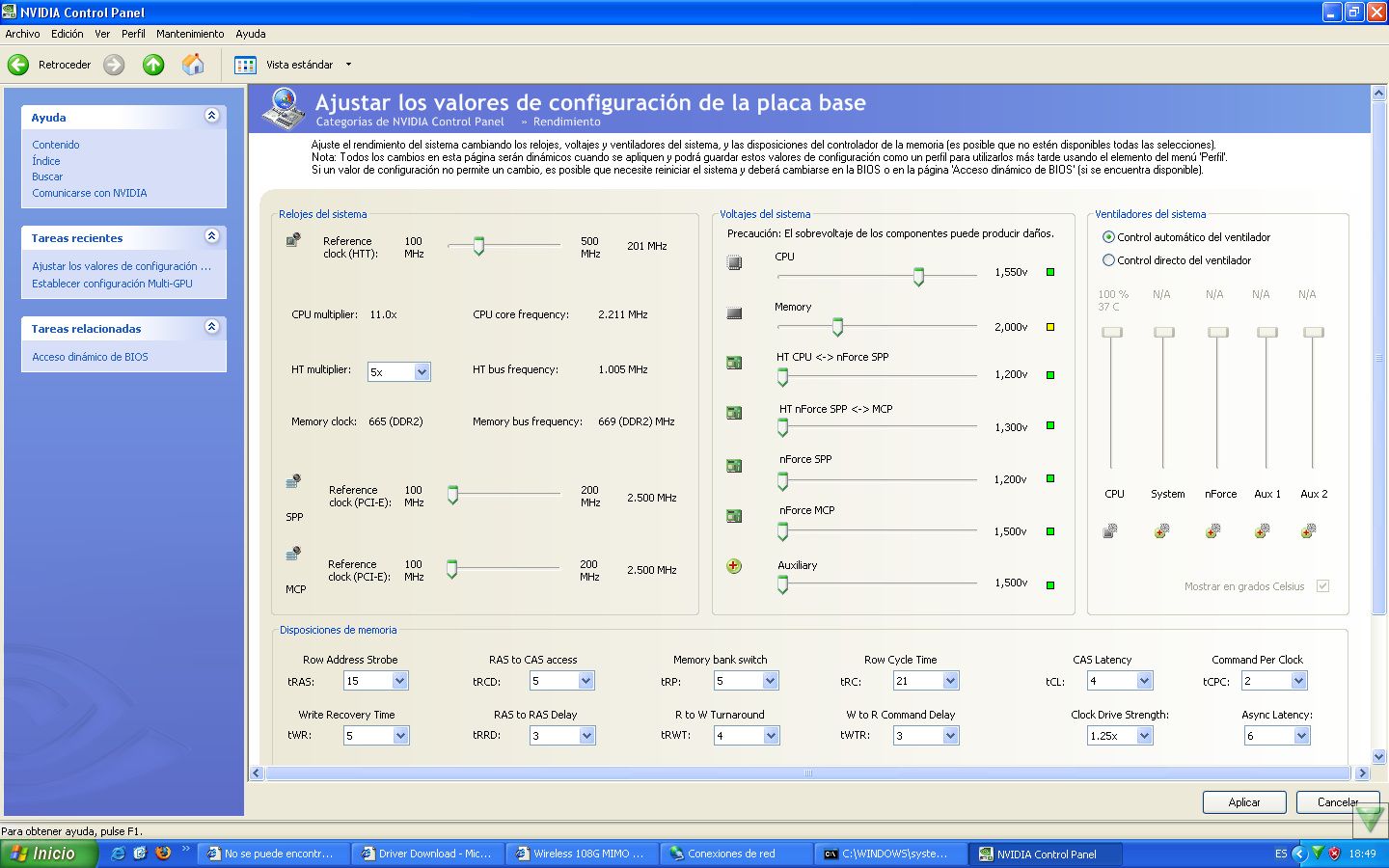Open the Acceso dinámico de BIOS link

pyautogui.click(x=90, y=357)
